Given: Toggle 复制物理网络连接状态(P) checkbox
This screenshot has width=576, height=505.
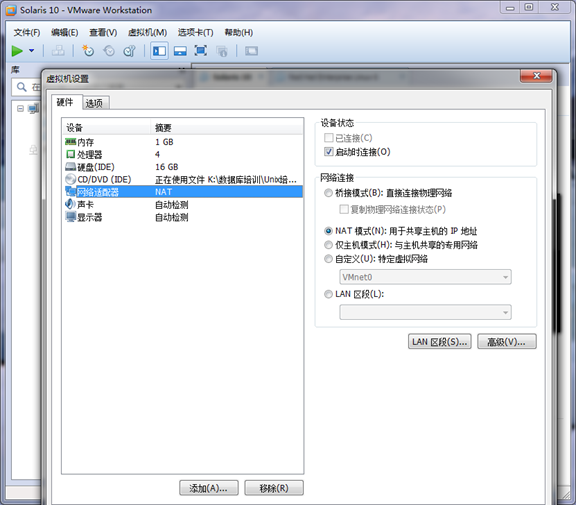Looking at the screenshot, I should pos(343,209).
